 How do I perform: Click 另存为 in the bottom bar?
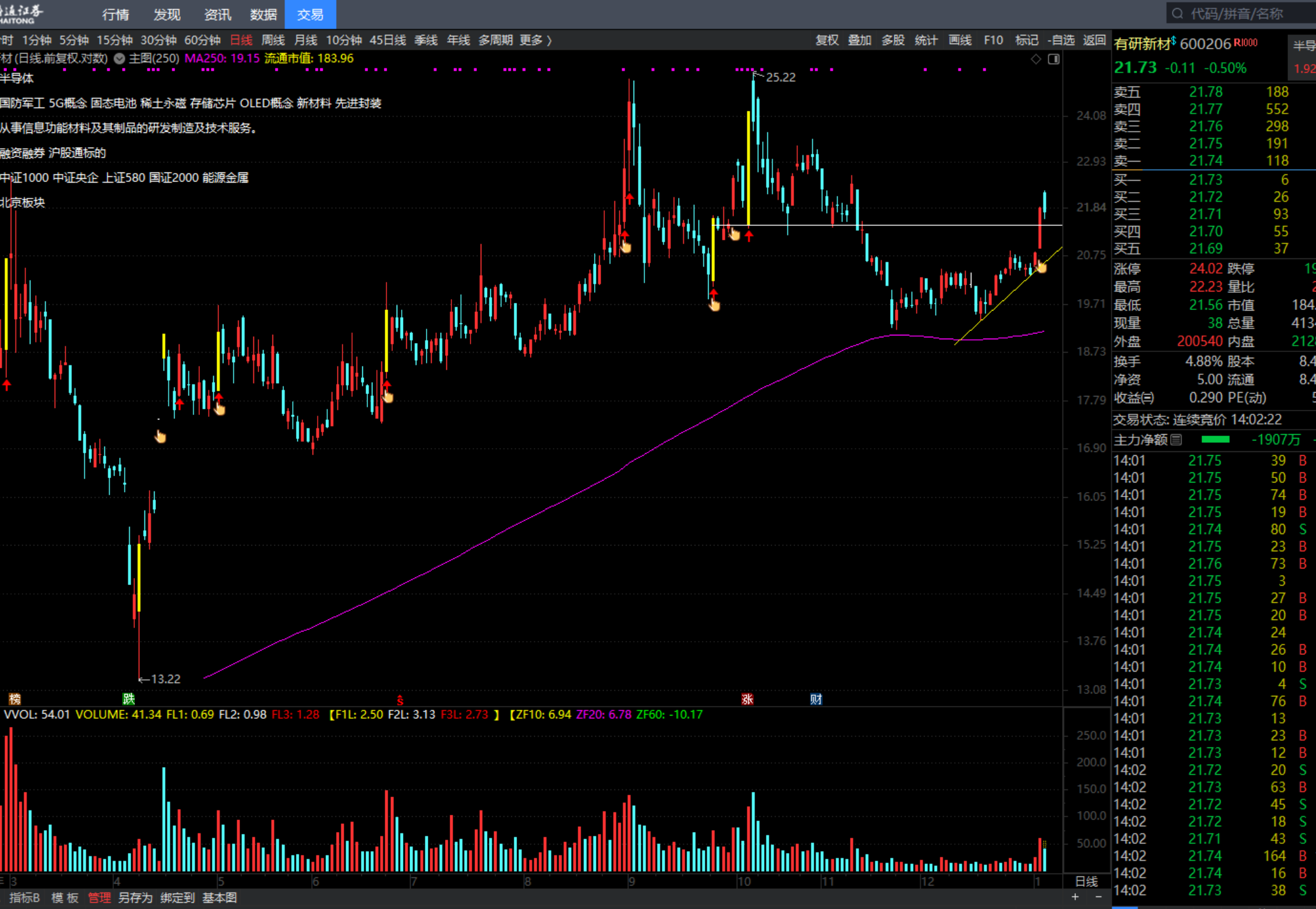tap(135, 898)
